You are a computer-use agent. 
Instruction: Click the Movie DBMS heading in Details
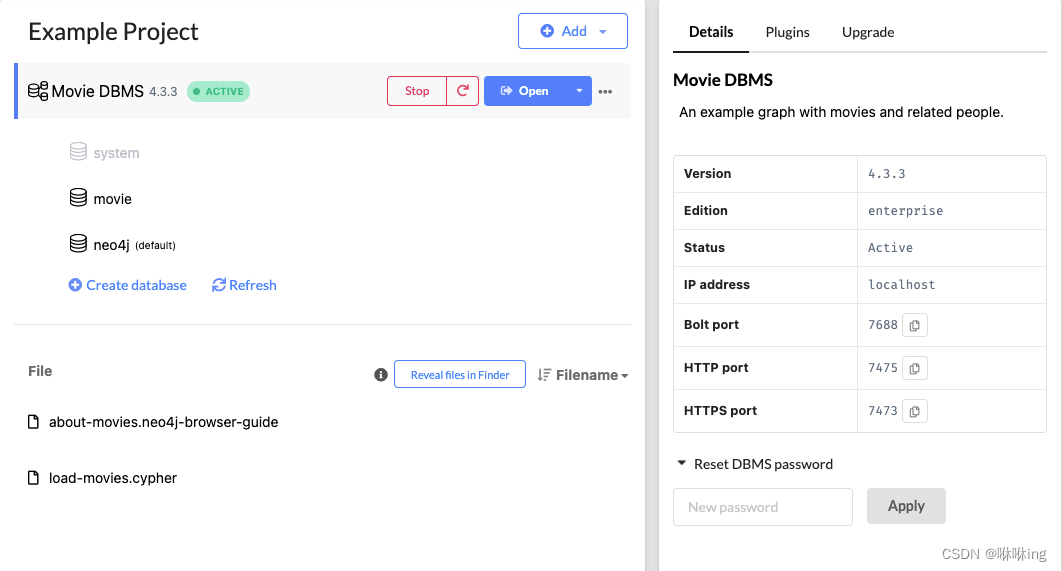723,80
